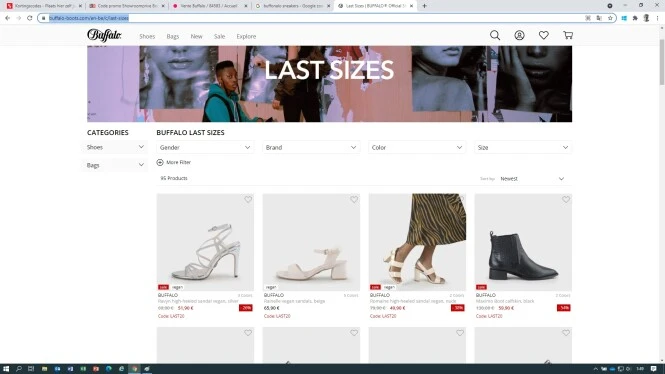Open Ravyn high-heeled sandal product title

pos(198,301)
